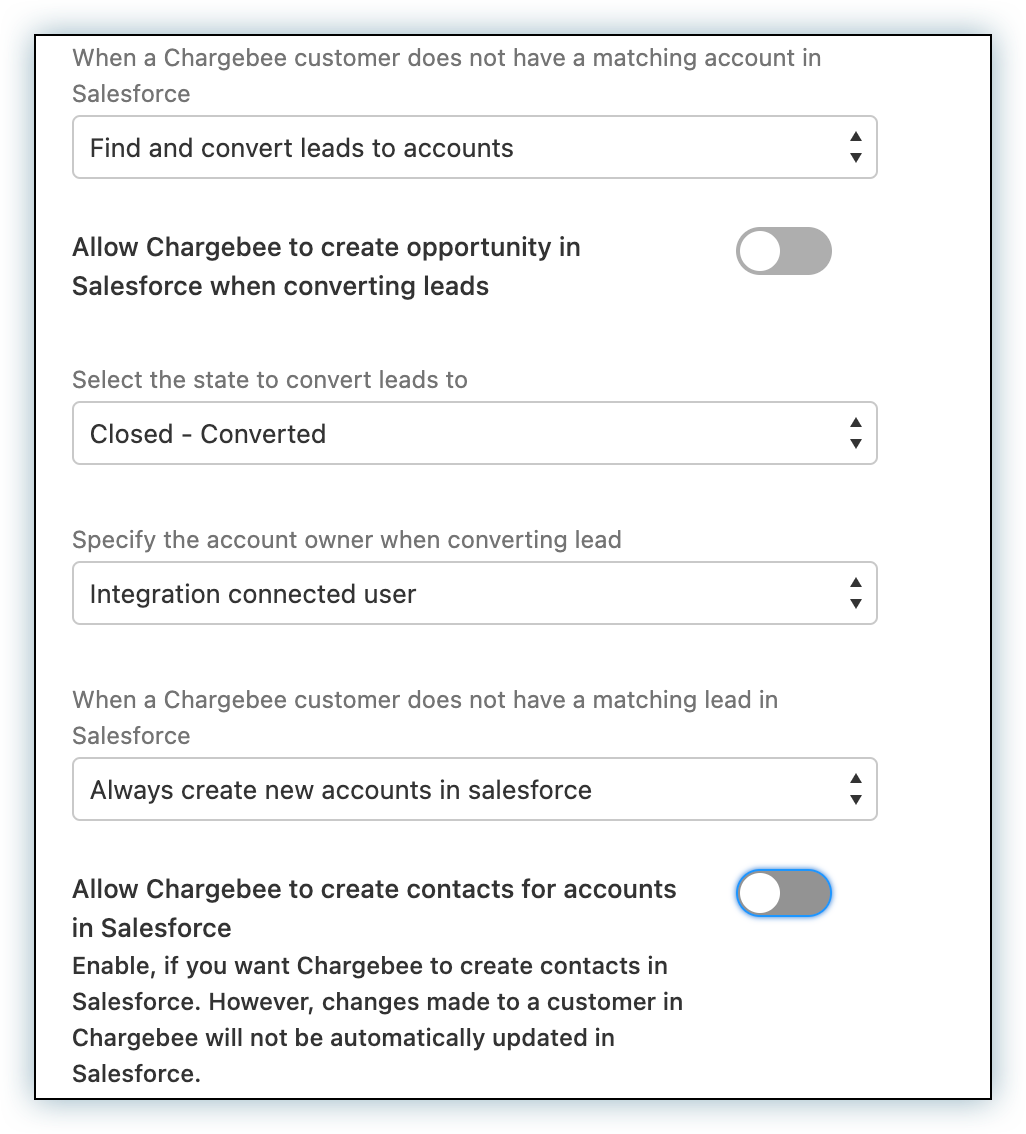This screenshot has height=1134, width=1026.
Task: Click the "Integration connected user" selected value text
Action: [x=253, y=594]
